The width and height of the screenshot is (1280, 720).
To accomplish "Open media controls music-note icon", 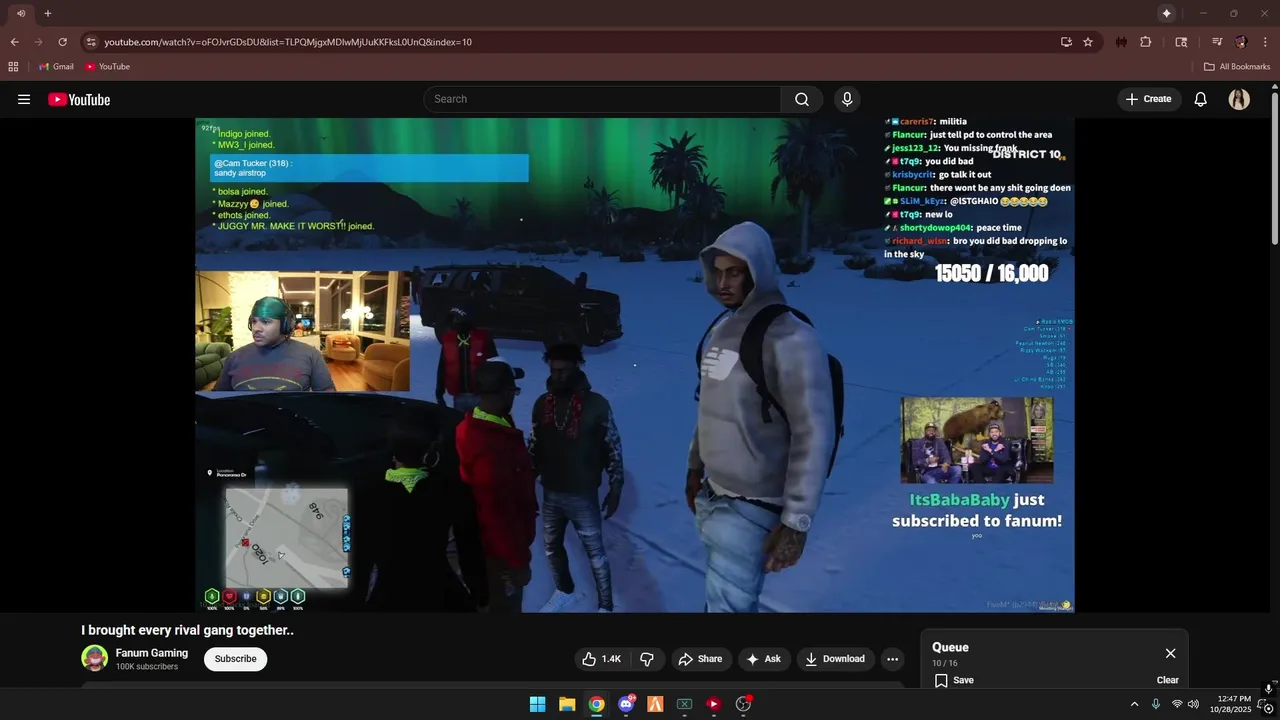I will pyautogui.click(x=1217, y=42).
